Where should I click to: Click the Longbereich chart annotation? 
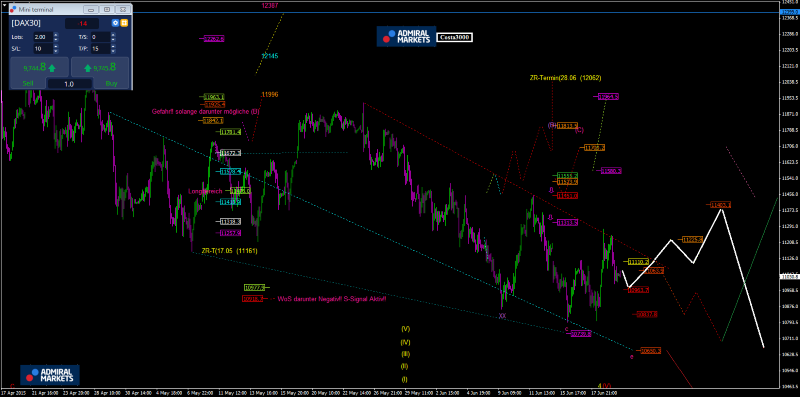205,191
